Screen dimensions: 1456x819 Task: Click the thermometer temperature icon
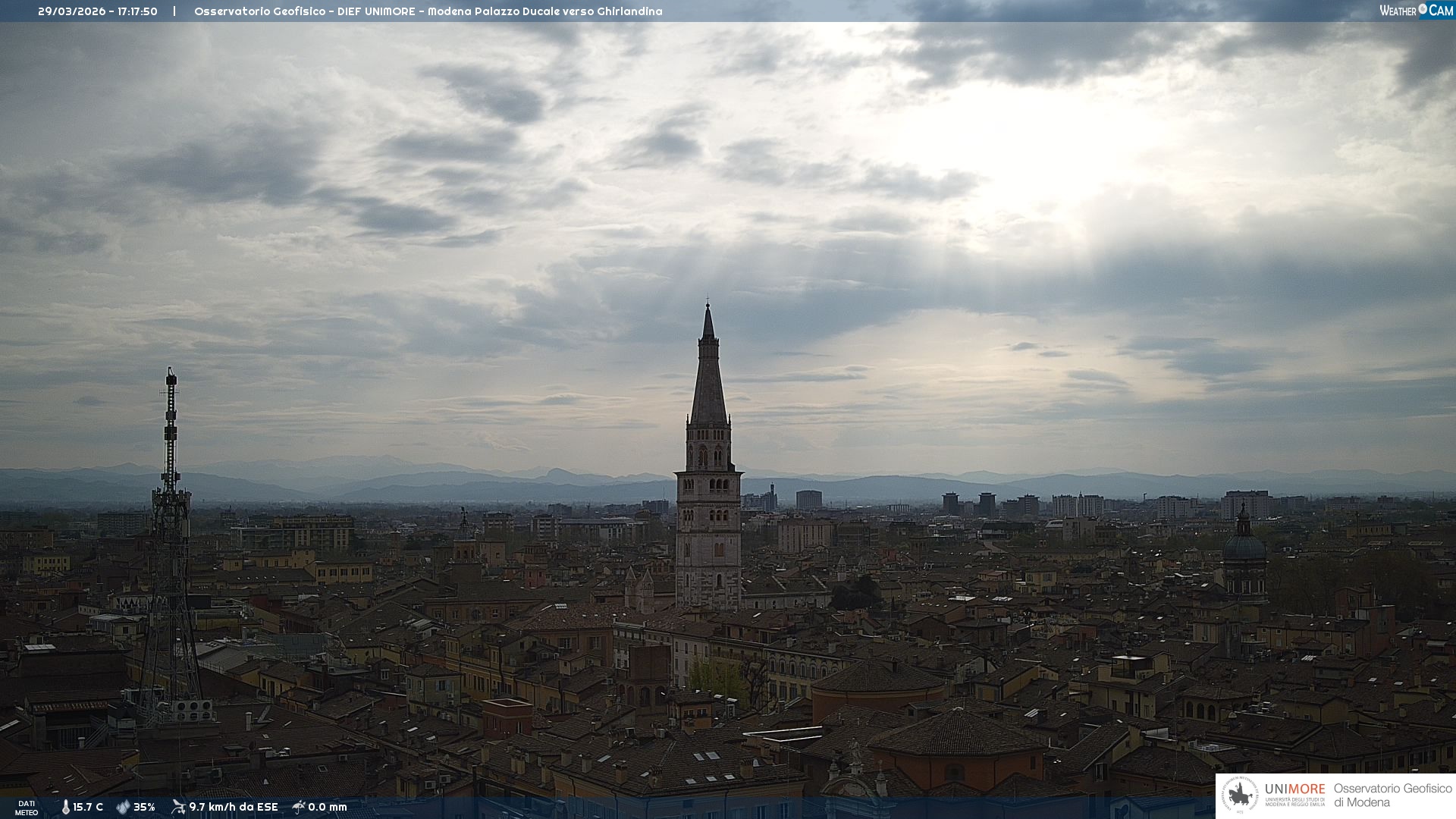[65, 807]
